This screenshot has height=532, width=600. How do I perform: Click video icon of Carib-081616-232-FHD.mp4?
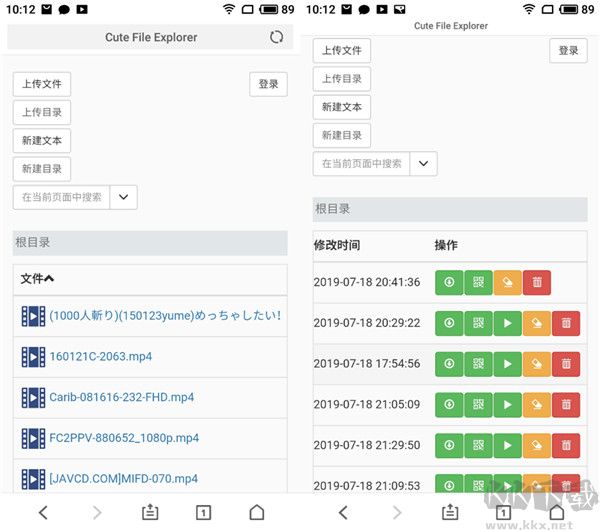click(33, 398)
